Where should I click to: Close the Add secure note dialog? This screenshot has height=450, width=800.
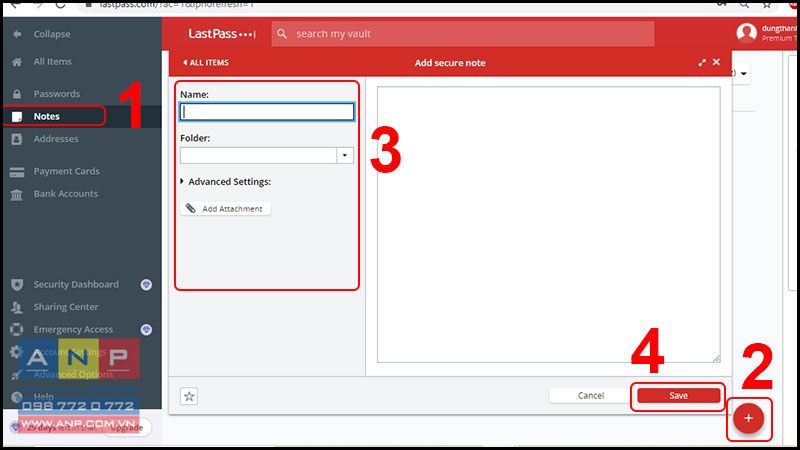[716, 62]
